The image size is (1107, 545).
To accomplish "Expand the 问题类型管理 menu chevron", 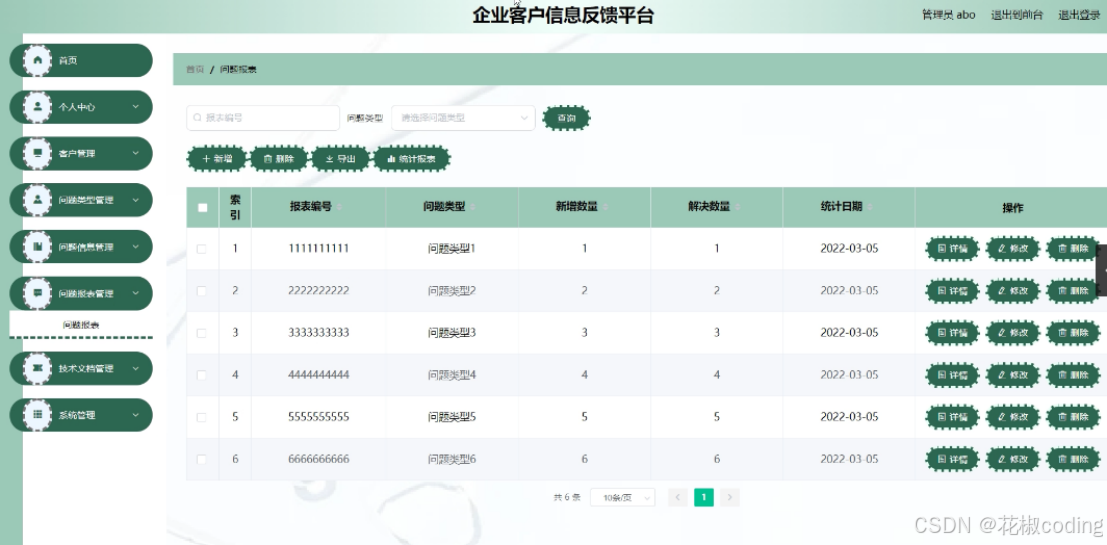I will [136, 200].
